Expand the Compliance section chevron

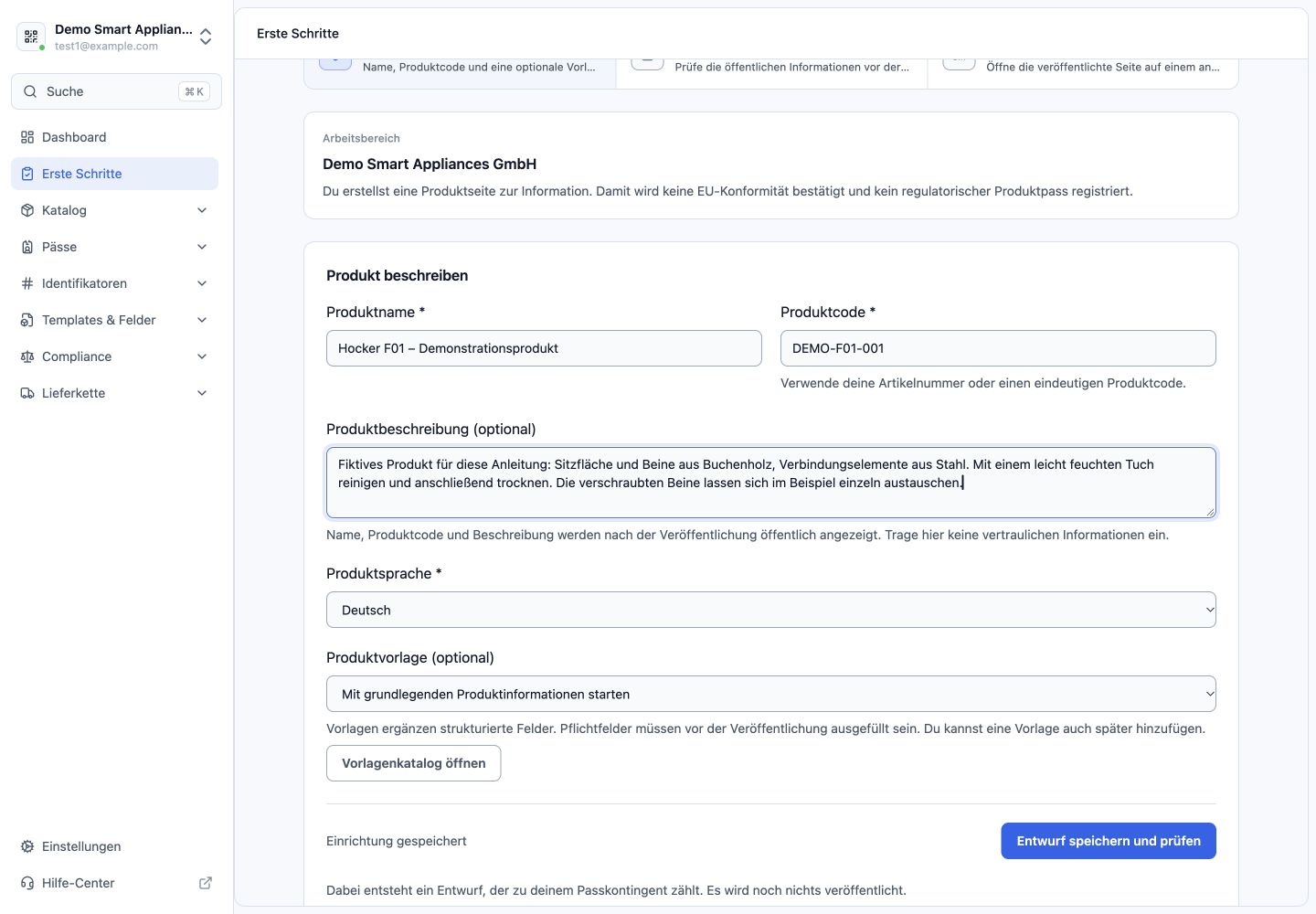[x=202, y=356]
